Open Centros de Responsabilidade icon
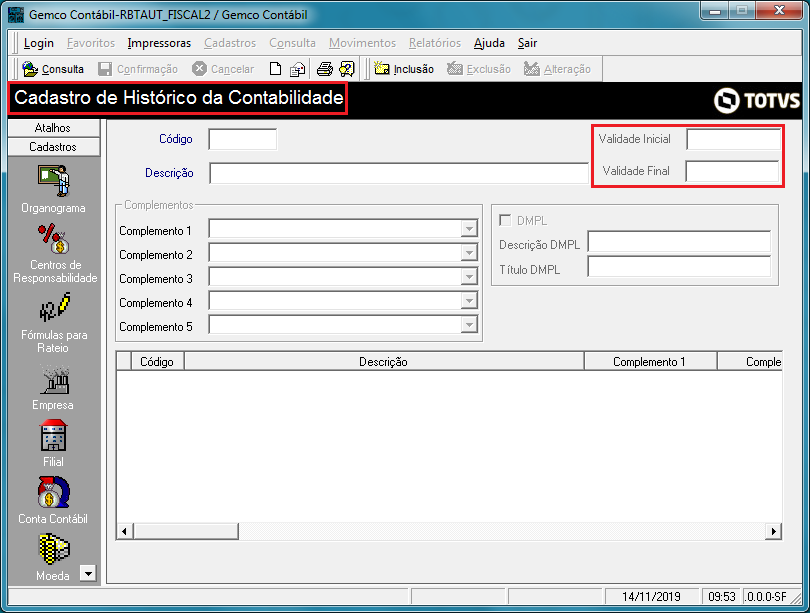This screenshot has width=810, height=613. (x=54, y=239)
